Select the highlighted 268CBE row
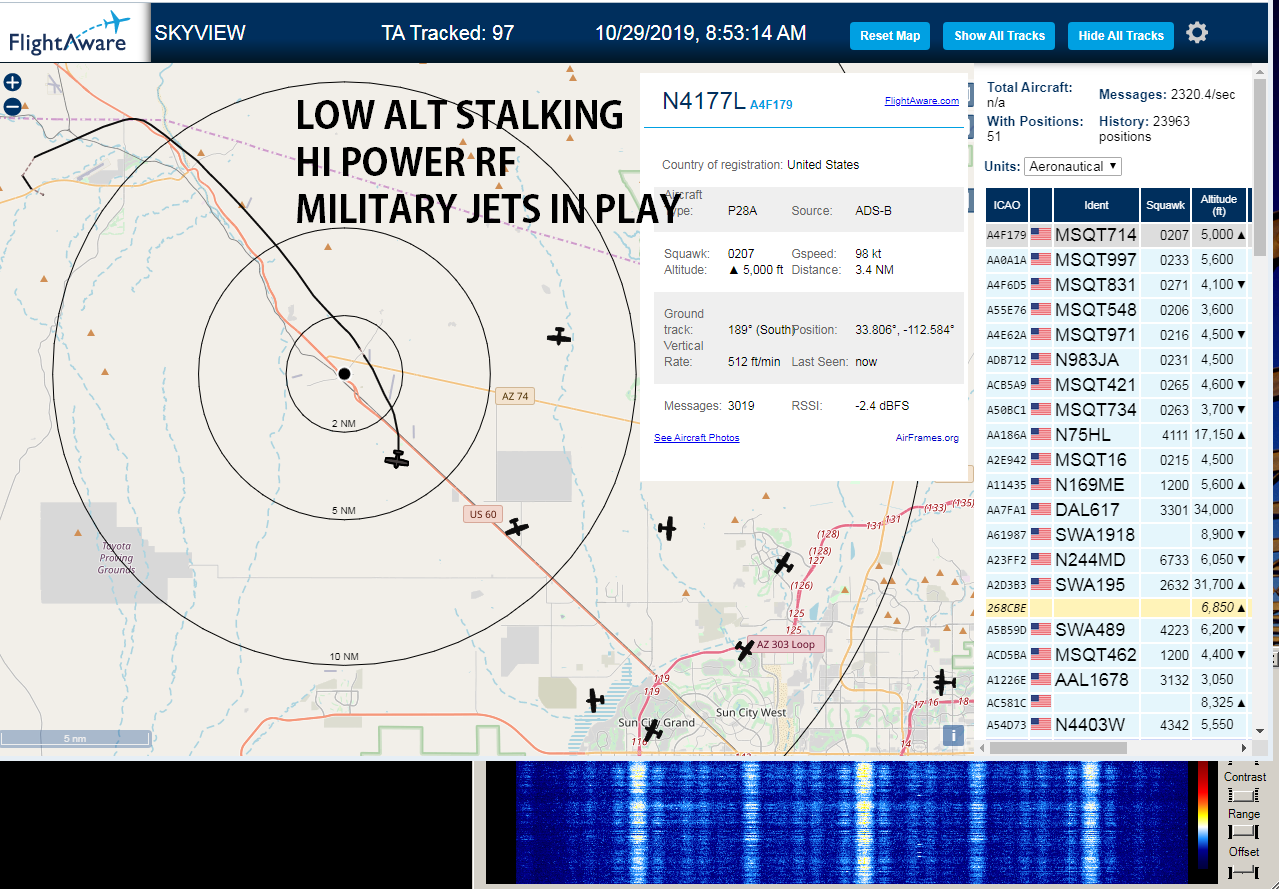The image size is (1279, 889). point(1118,607)
